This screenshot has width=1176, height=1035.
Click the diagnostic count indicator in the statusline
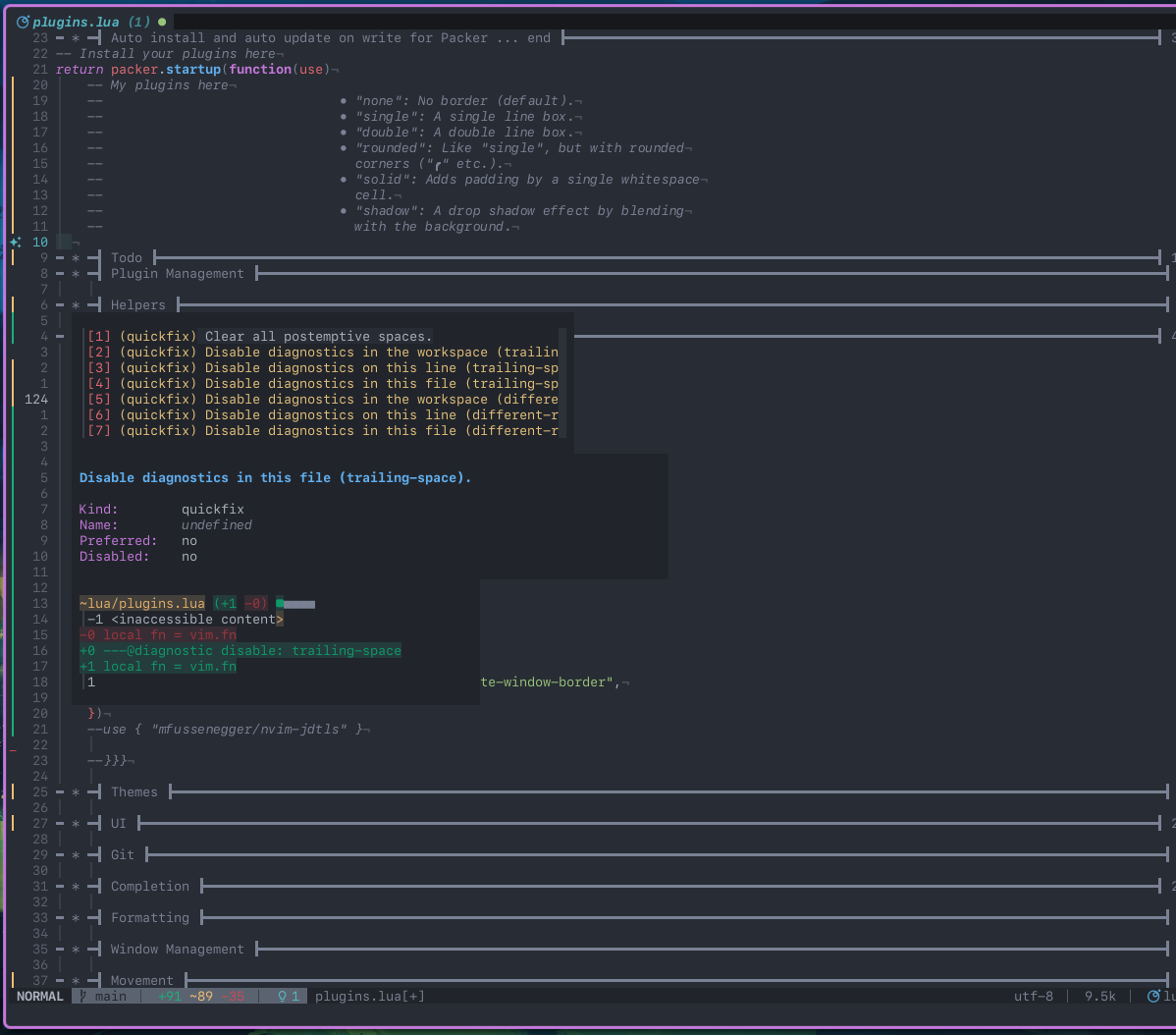click(284, 996)
